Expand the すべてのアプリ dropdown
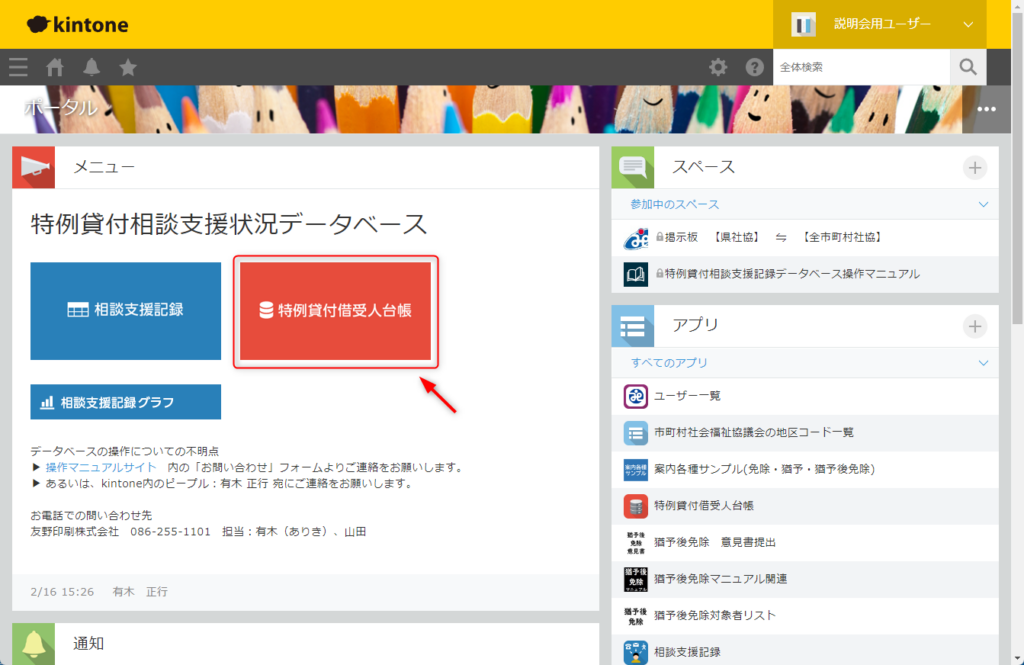This screenshot has height=665, width=1024. (x=983, y=363)
